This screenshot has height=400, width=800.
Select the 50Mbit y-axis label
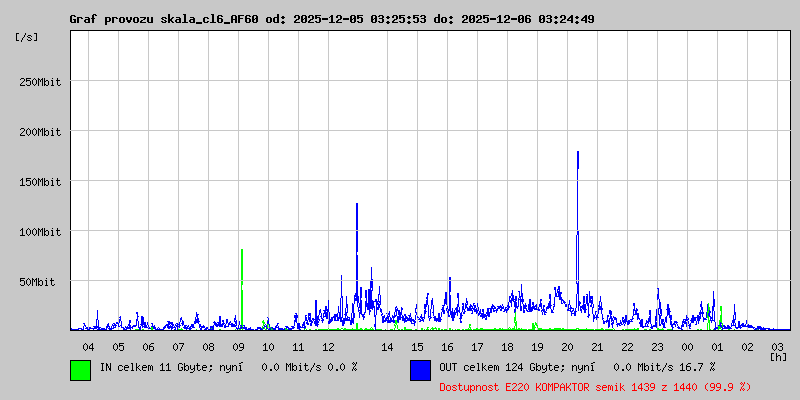point(44,282)
